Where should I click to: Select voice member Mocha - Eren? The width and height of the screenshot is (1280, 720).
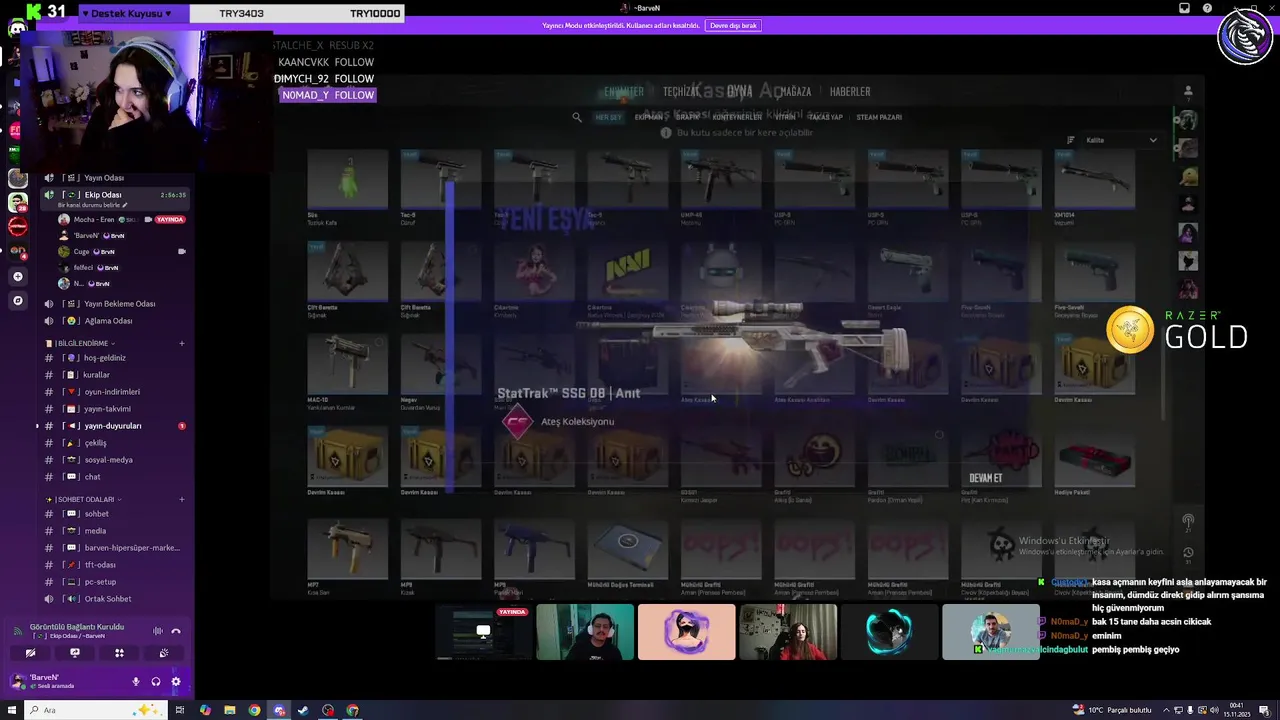coord(123,219)
